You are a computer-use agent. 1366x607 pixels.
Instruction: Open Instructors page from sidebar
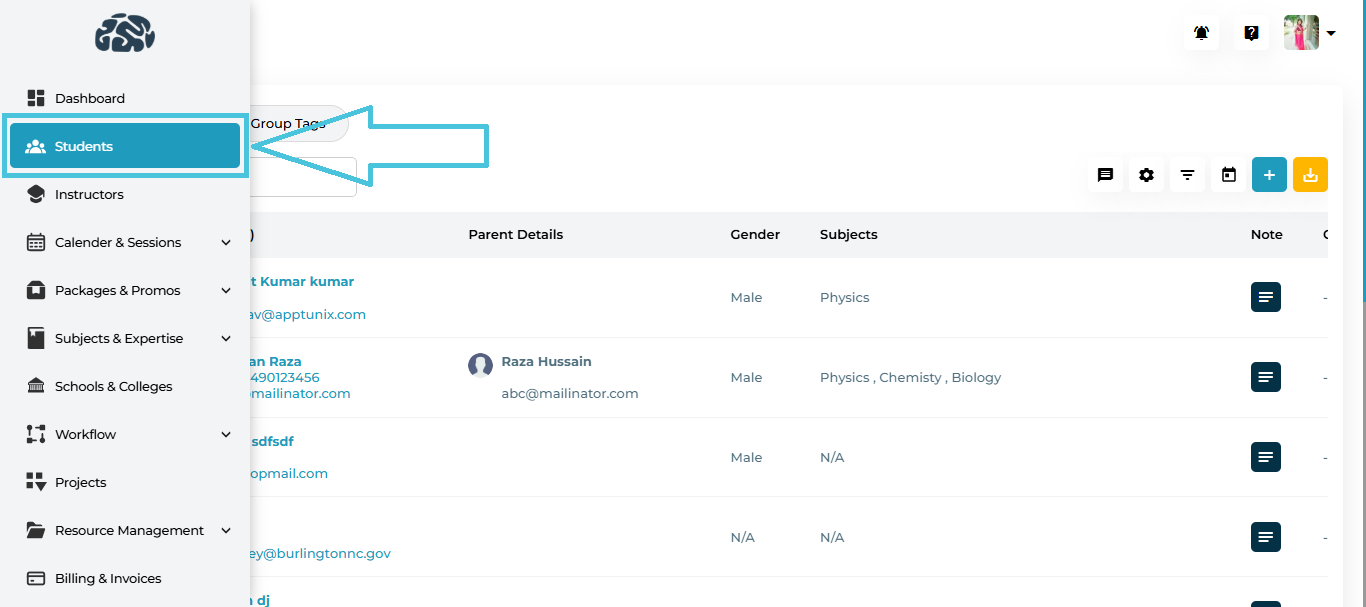[89, 194]
